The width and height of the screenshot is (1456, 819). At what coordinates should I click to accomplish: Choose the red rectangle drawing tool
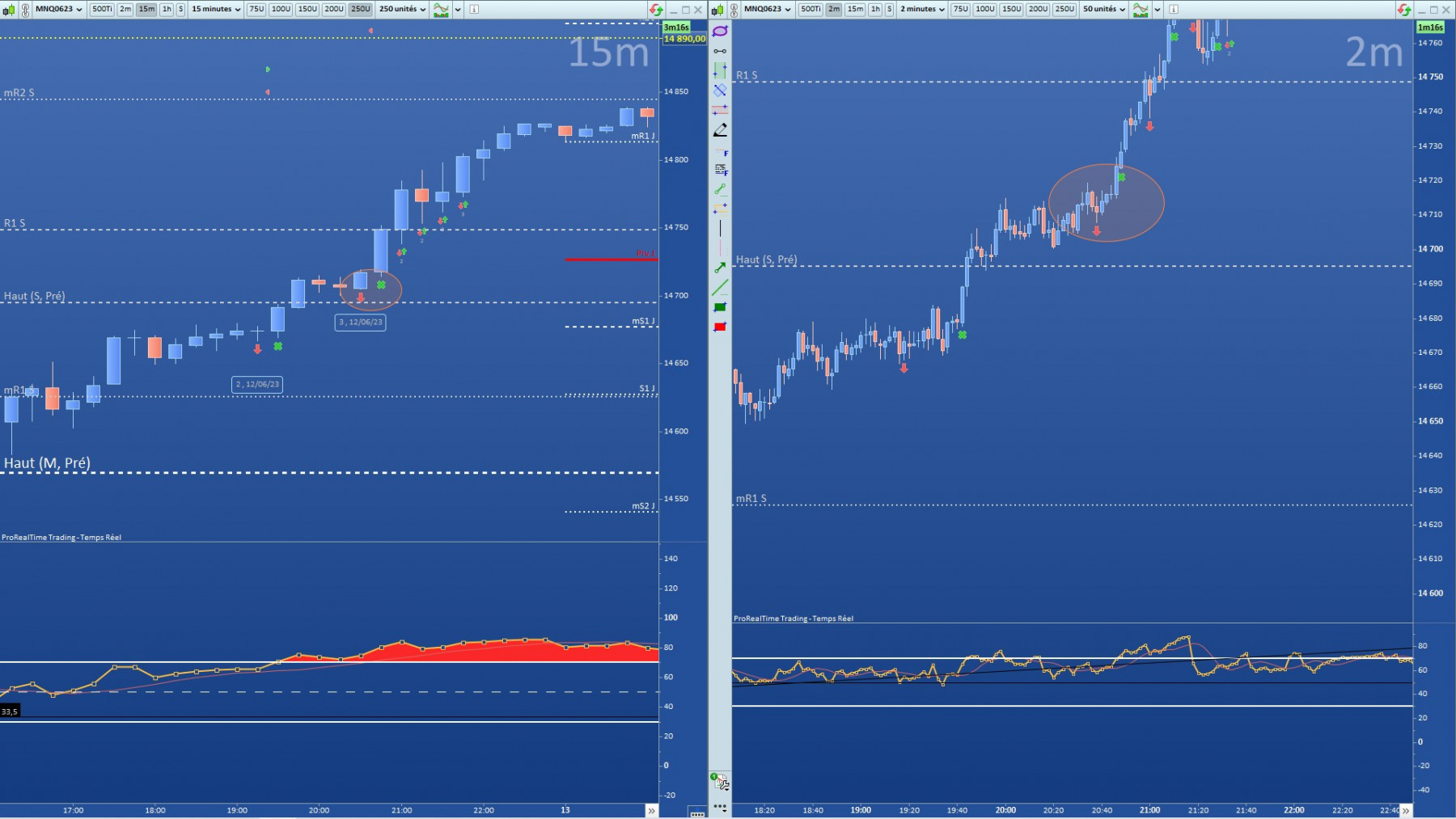pyautogui.click(x=720, y=327)
